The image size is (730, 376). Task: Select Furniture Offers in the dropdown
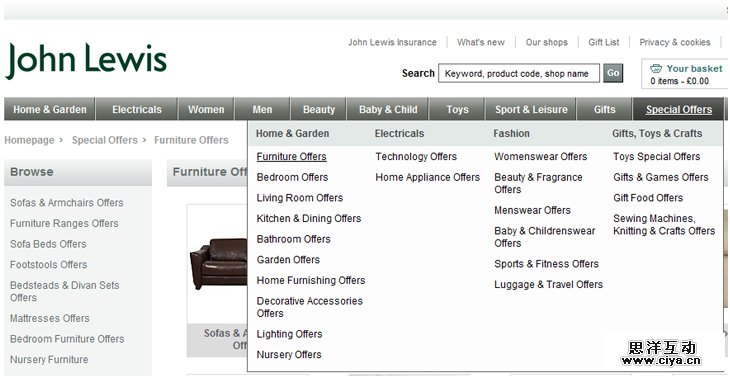pyautogui.click(x=291, y=157)
